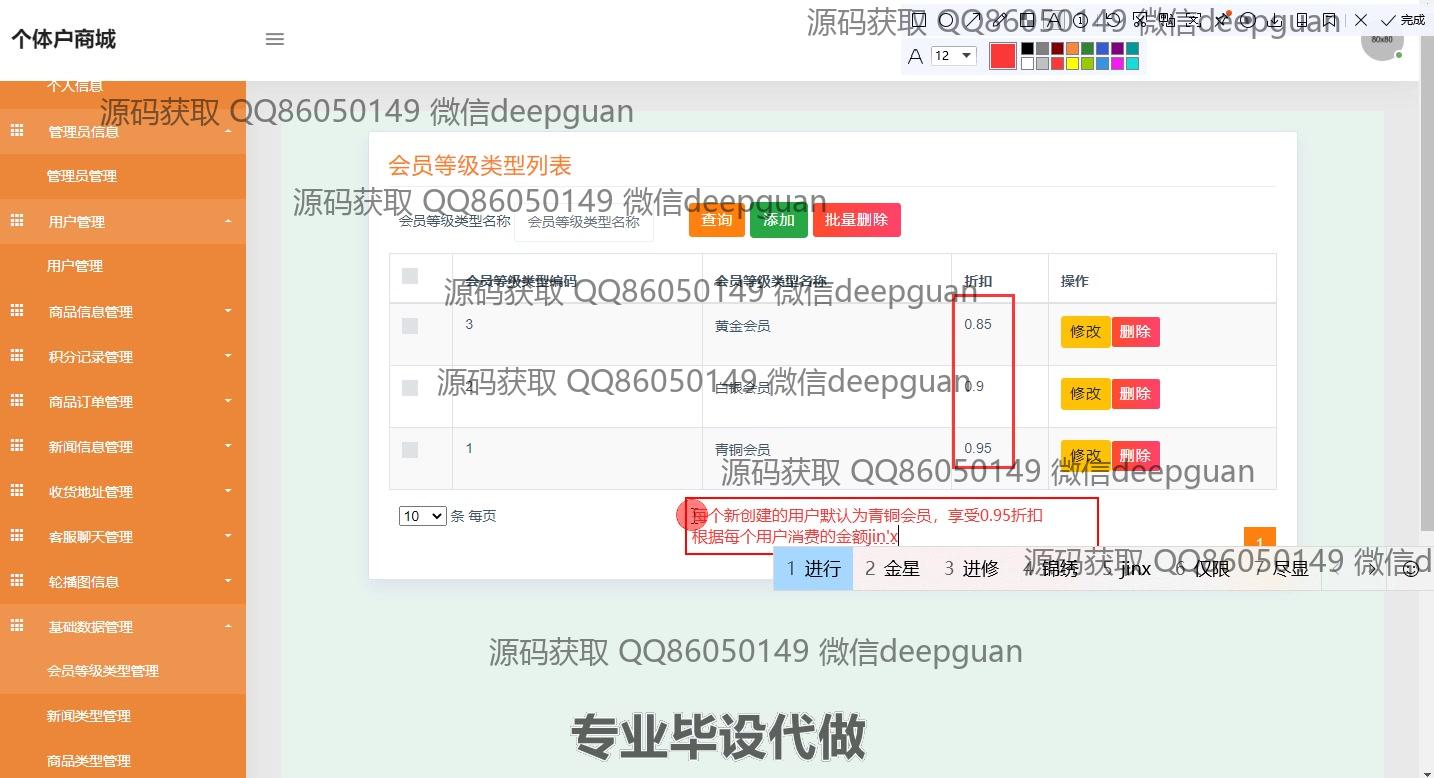
Task: Click the grid icon beside 客服聊天管理
Action: [17, 536]
